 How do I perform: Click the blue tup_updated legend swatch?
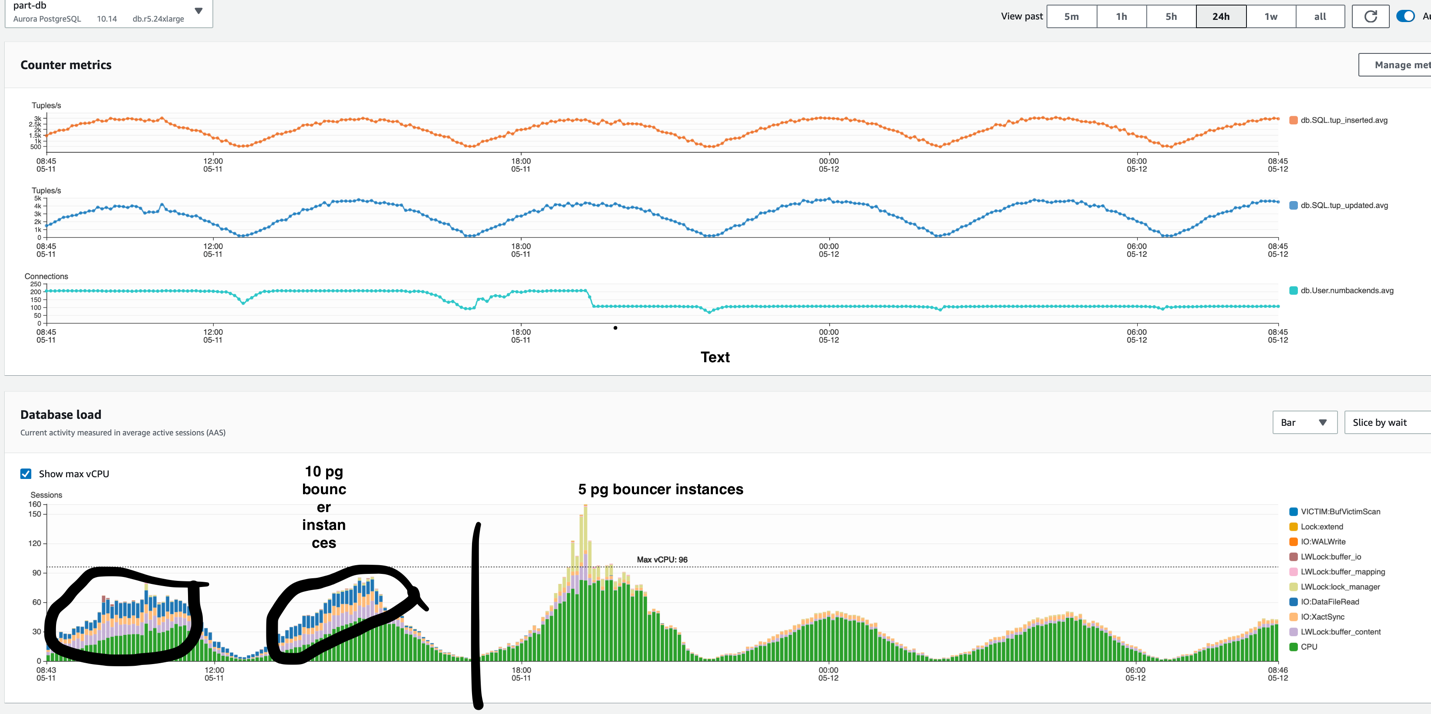click(x=1293, y=205)
